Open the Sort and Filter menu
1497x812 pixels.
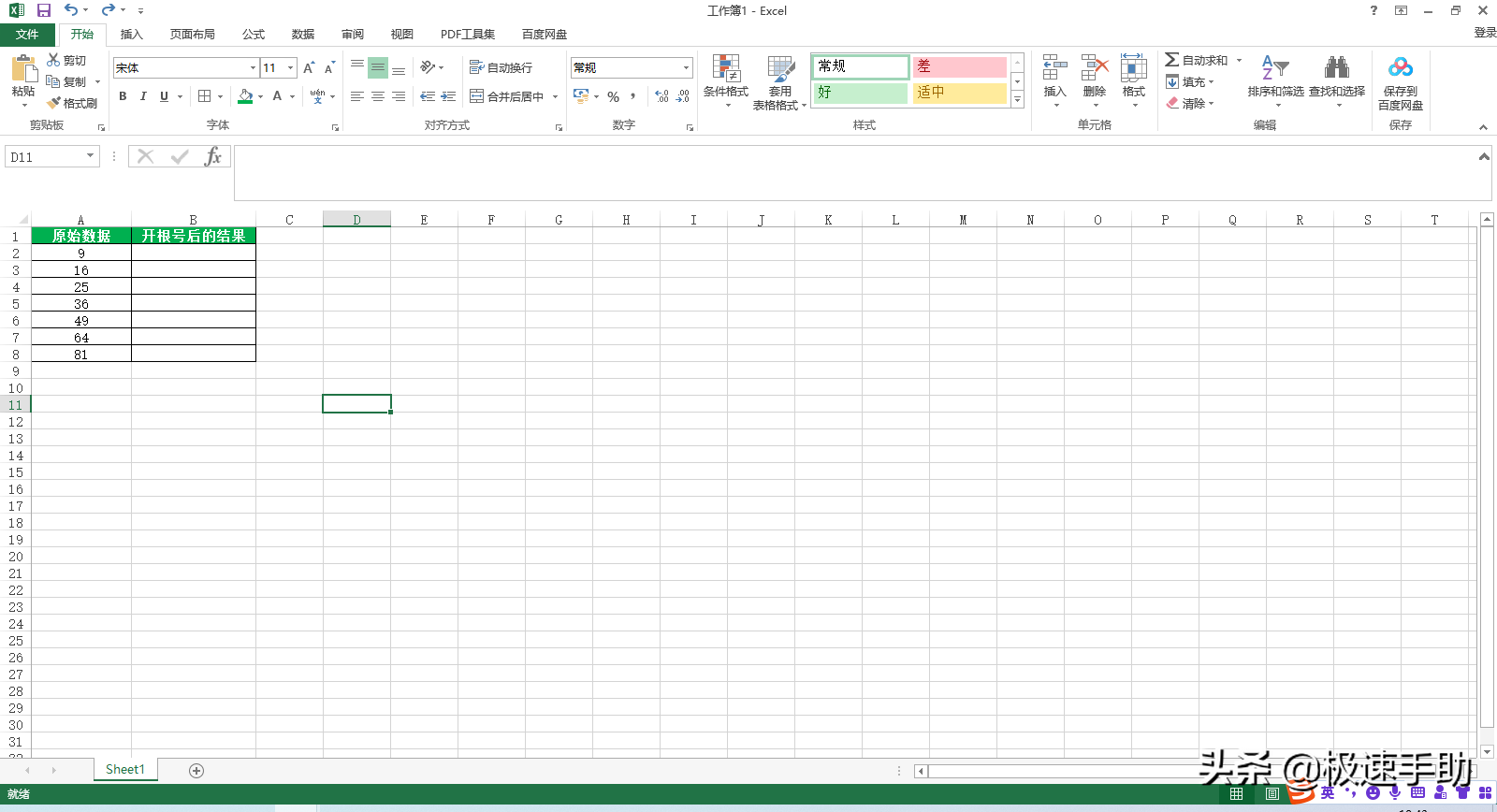pyautogui.click(x=1275, y=80)
